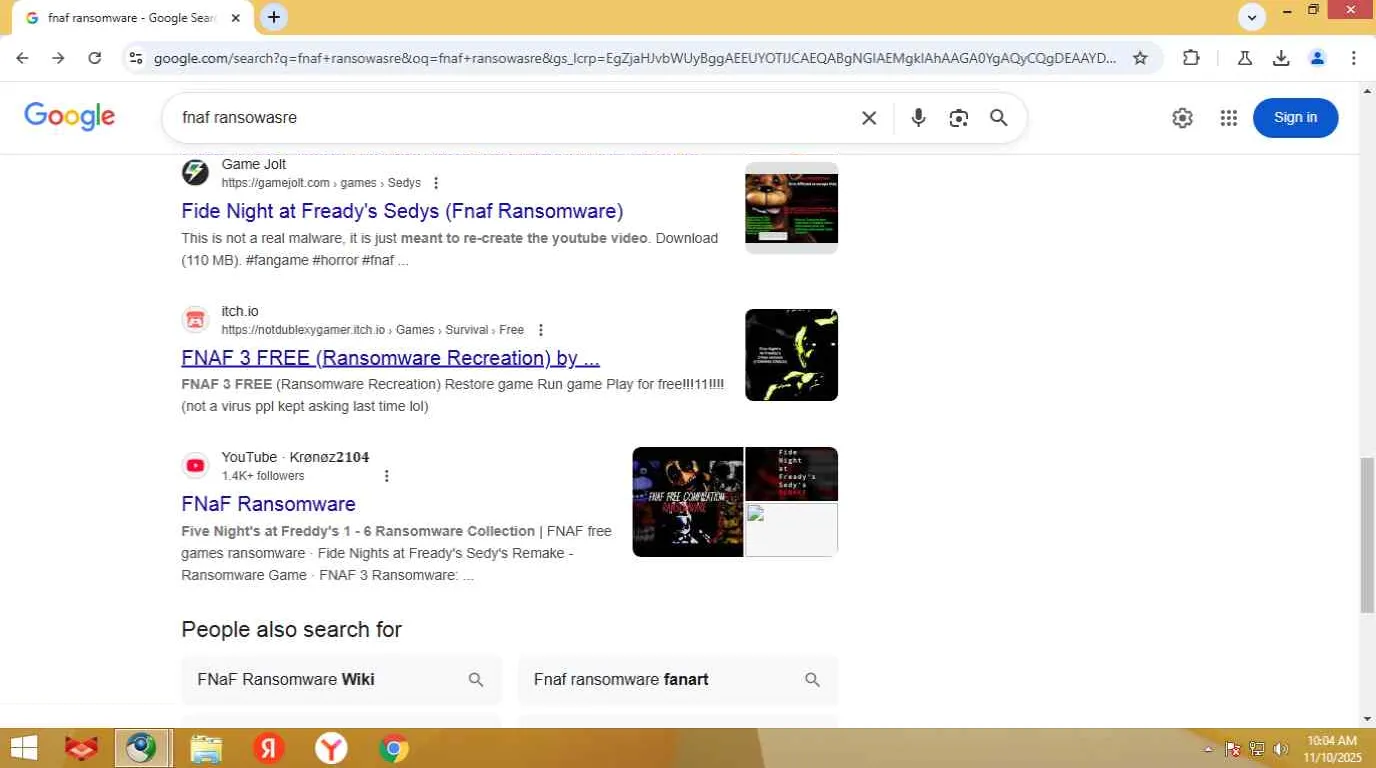The image size is (1376, 768).
Task: Reload the Google search page
Action: [95, 58]
